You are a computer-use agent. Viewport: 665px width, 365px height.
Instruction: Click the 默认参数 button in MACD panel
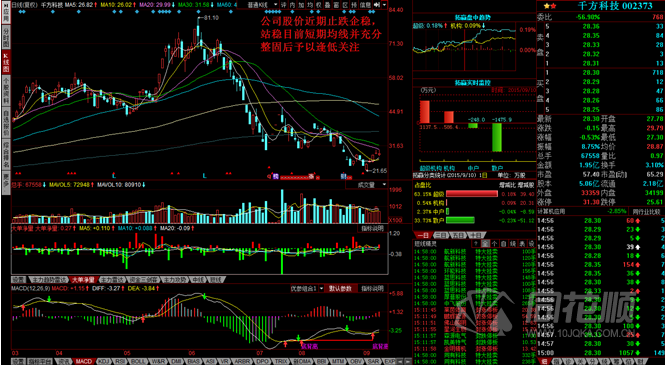click(x=341, y=288)
